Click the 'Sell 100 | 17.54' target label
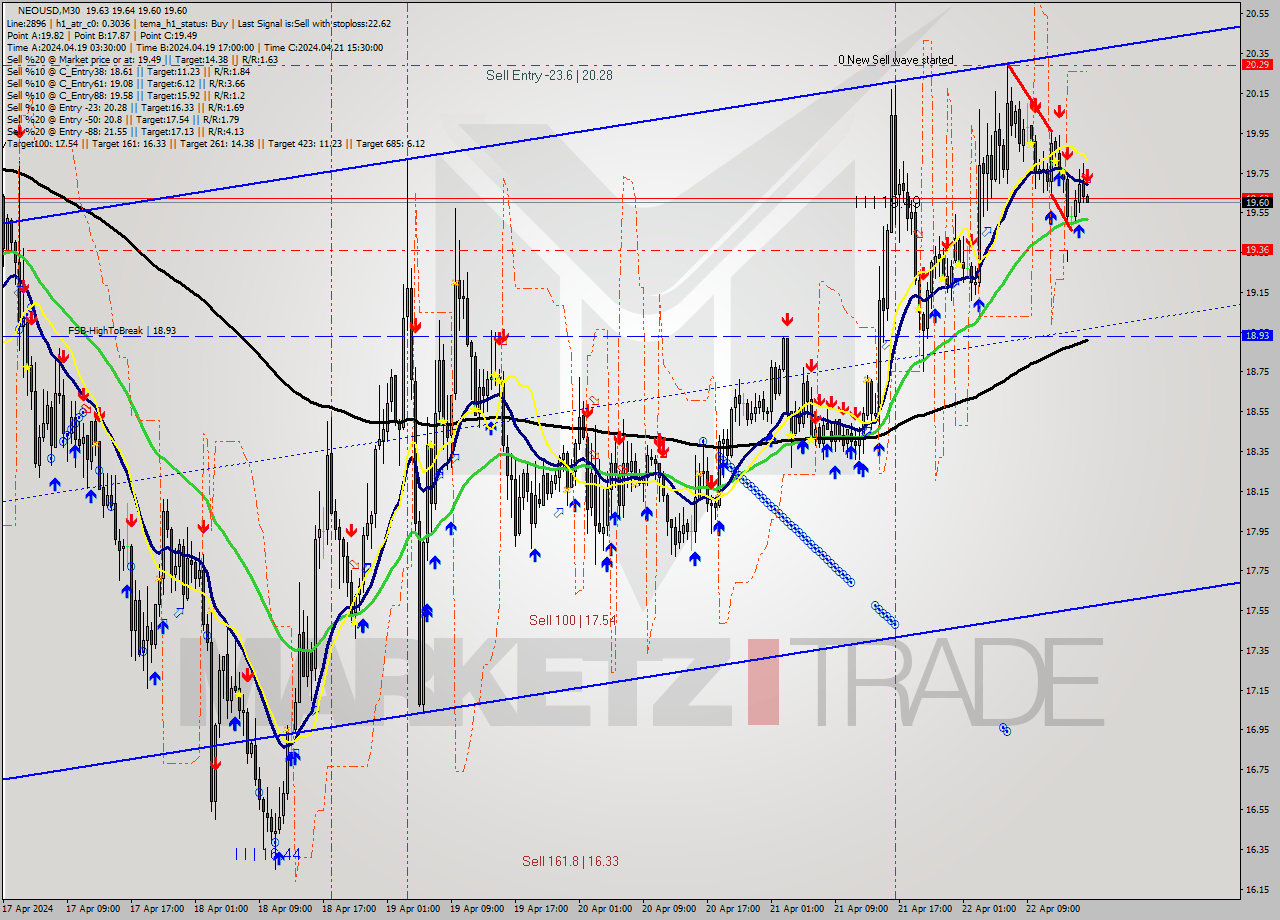1280x920 pixels. coord(572,620)
